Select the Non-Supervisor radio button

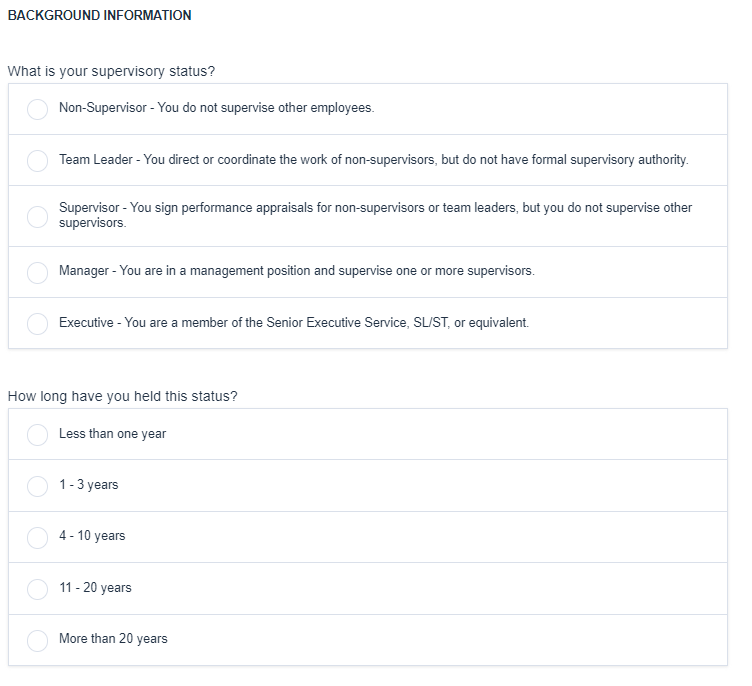(37, 109)
